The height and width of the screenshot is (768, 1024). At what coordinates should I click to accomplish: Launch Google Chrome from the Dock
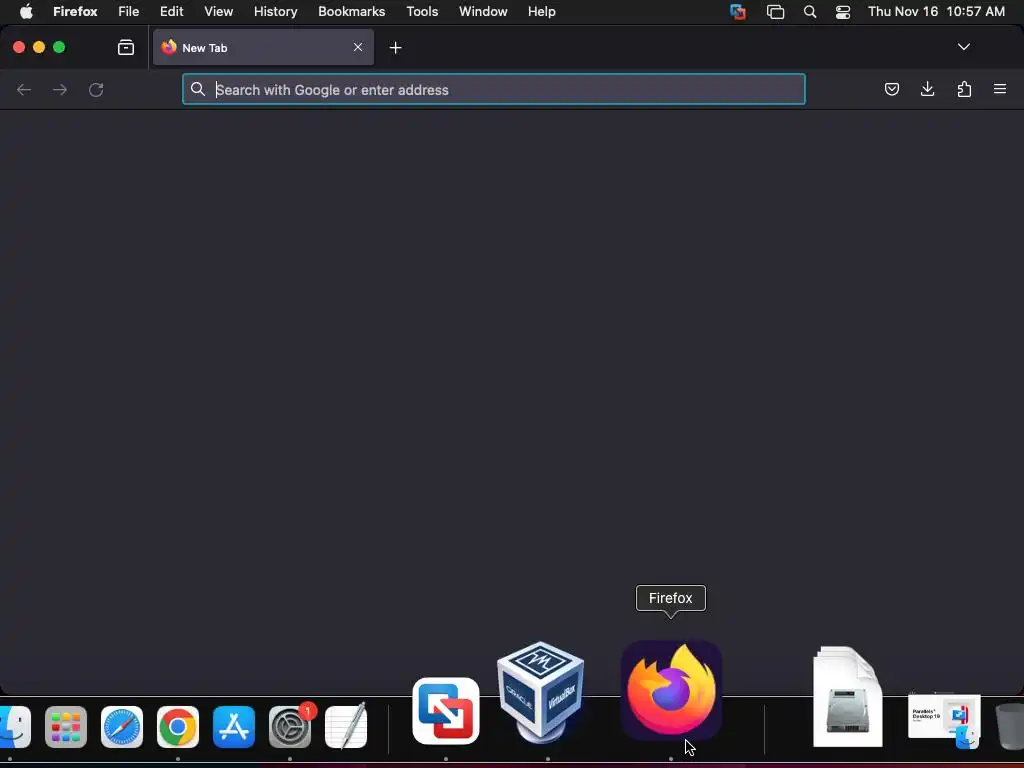178,726
